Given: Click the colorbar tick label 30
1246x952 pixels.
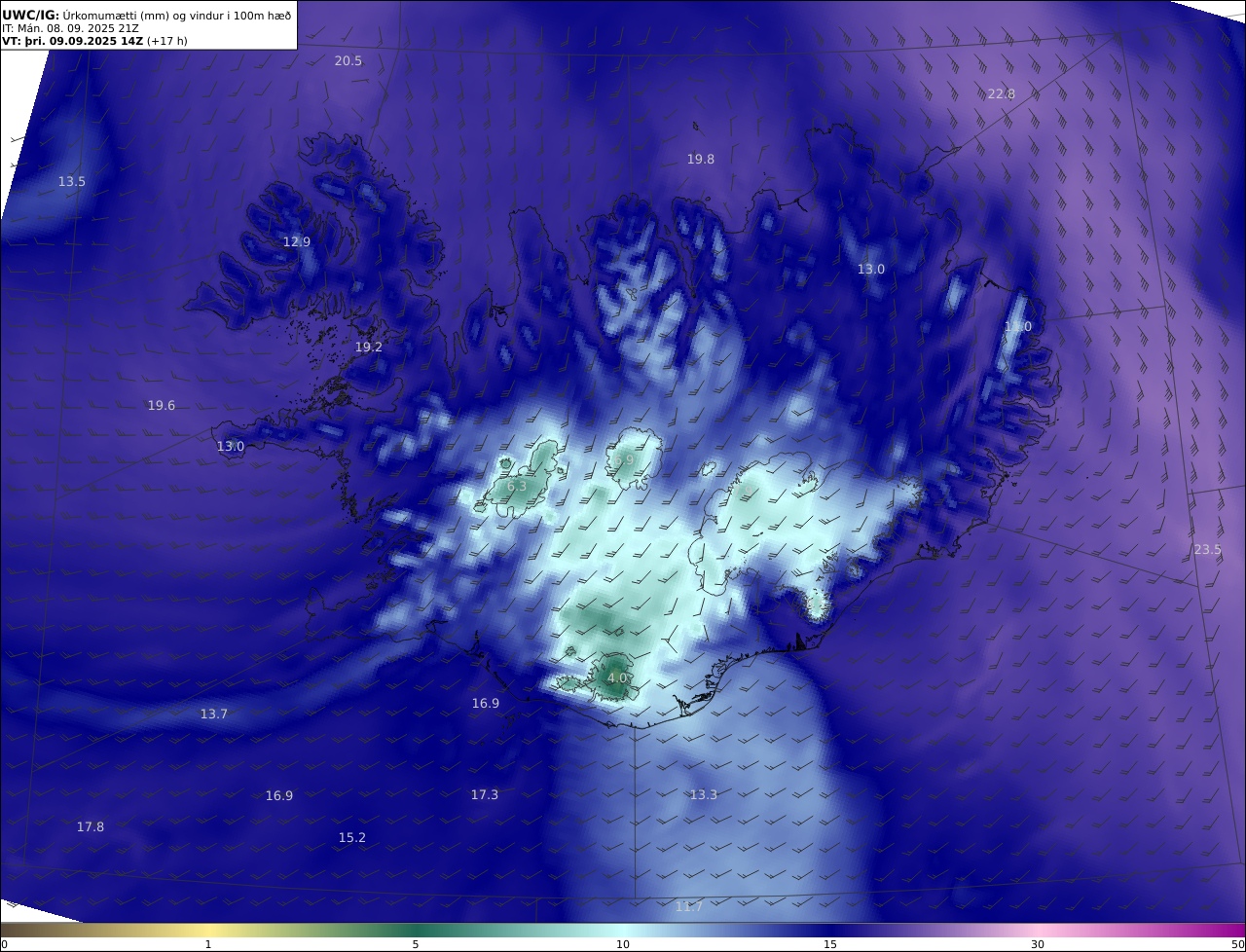Looking at the screenshot, I should tap(1038, 944).
